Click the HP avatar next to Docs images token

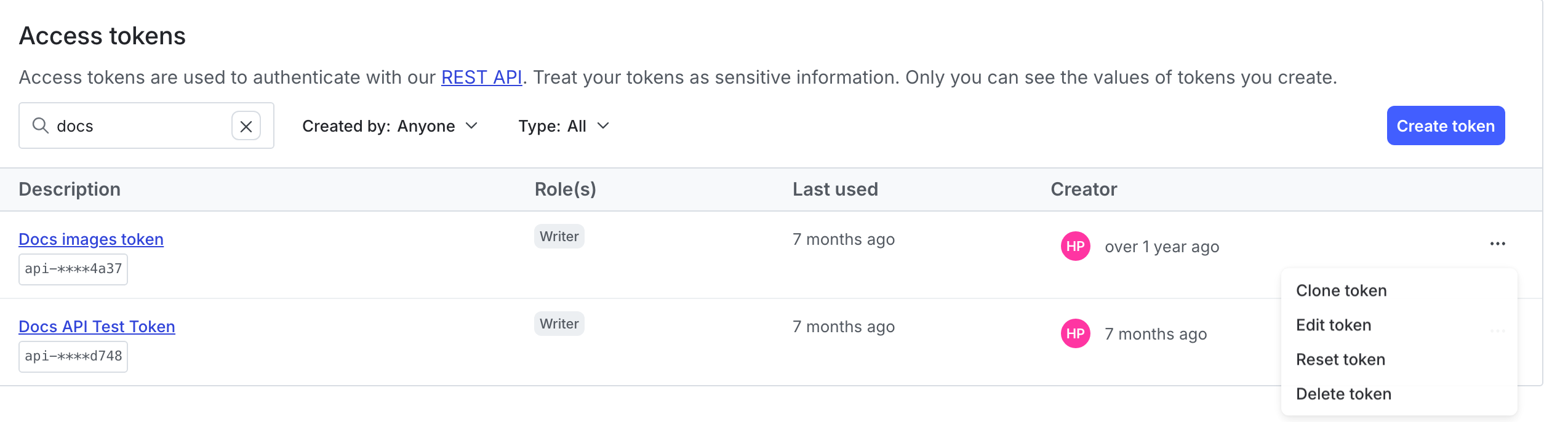click(x=1075, y=246)
